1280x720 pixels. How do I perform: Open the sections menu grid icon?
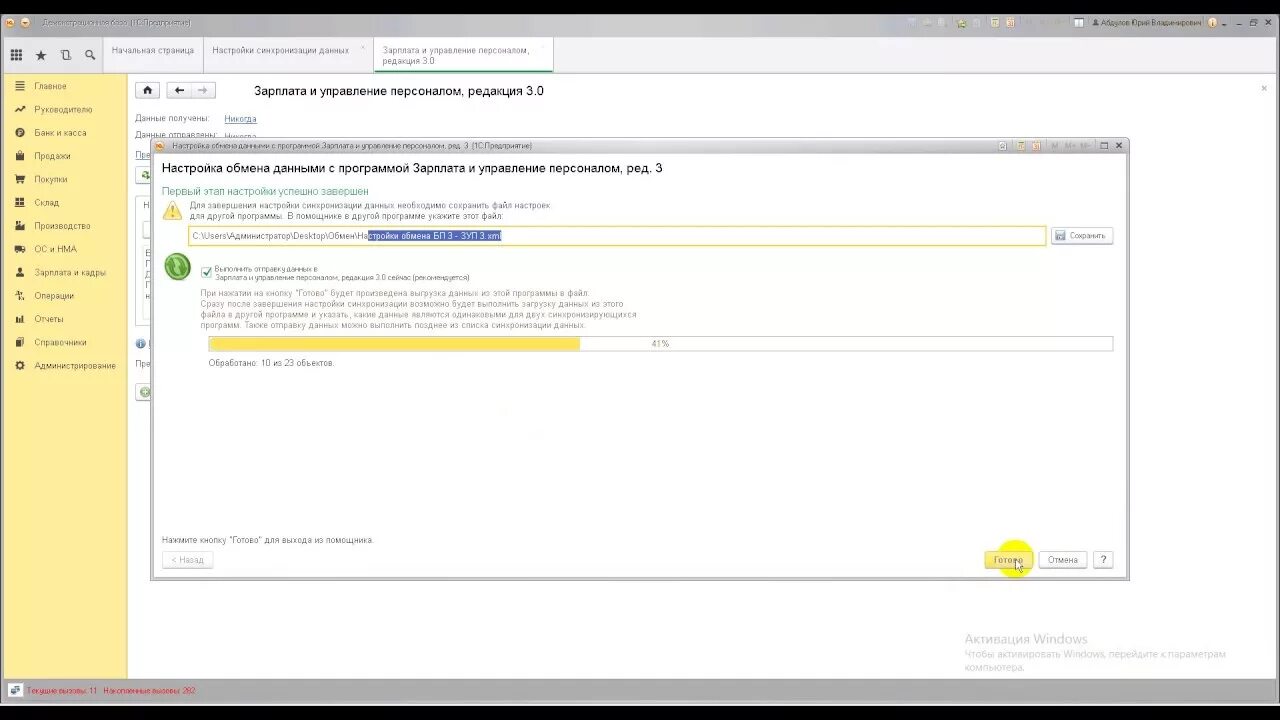pyautogui.click(x=16, y=55)
